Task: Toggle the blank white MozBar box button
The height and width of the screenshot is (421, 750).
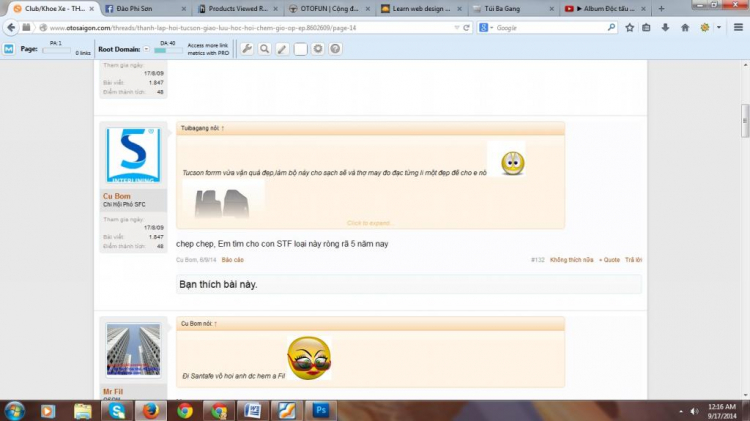Action: coord(300,49)
